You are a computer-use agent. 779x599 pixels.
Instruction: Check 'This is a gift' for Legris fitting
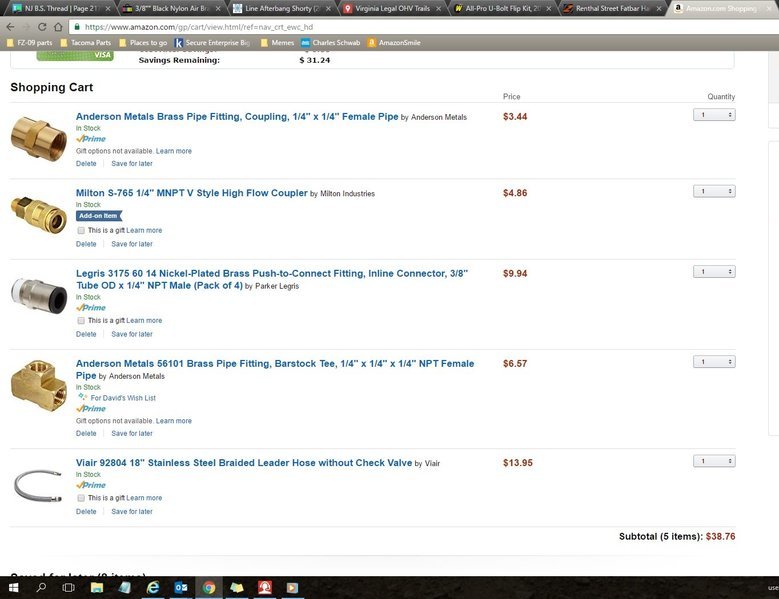(81, 321)
